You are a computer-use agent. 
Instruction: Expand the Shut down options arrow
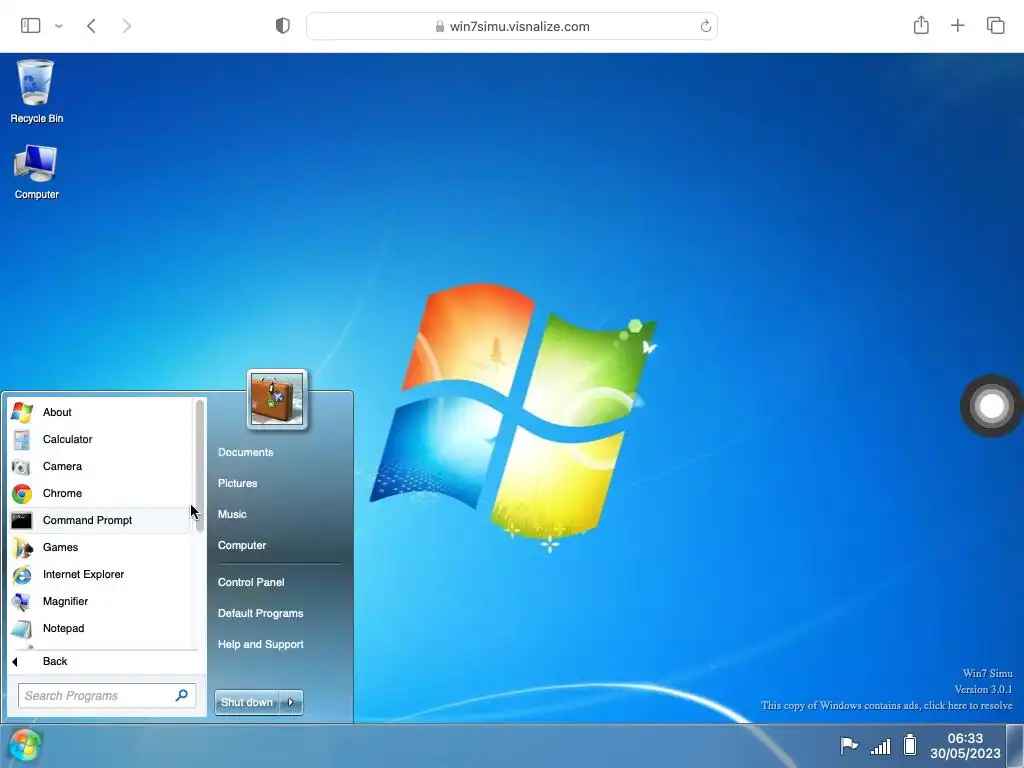291,702
